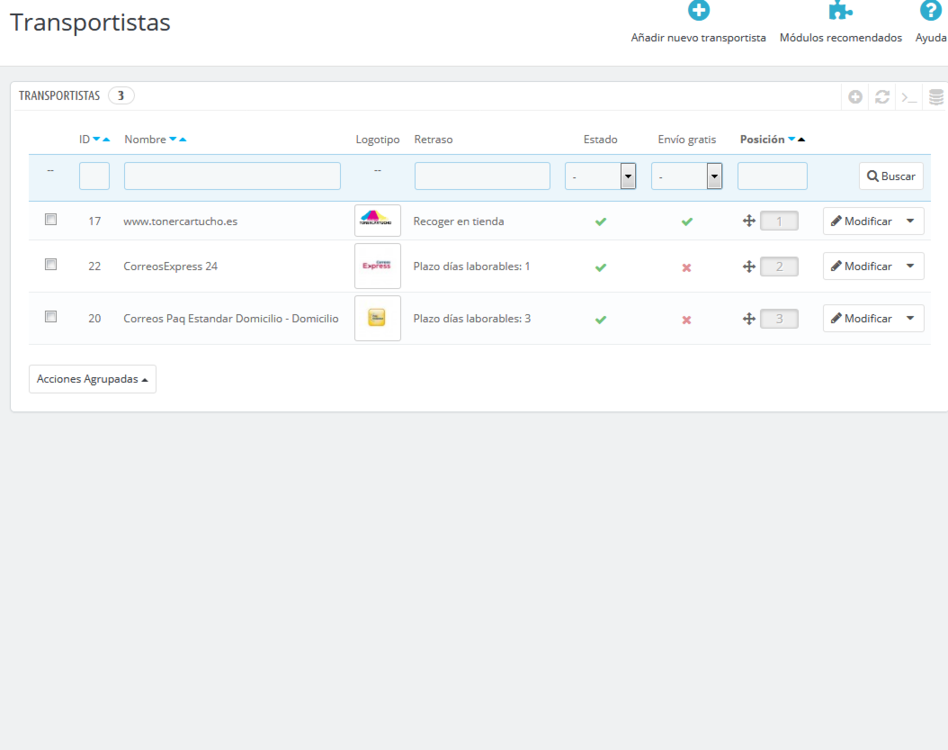Viewport: 948px width, 750px height.
Task: Check the row checkbox for carrier ID 17
Action: pyautogui.click(x=51, y=219)
